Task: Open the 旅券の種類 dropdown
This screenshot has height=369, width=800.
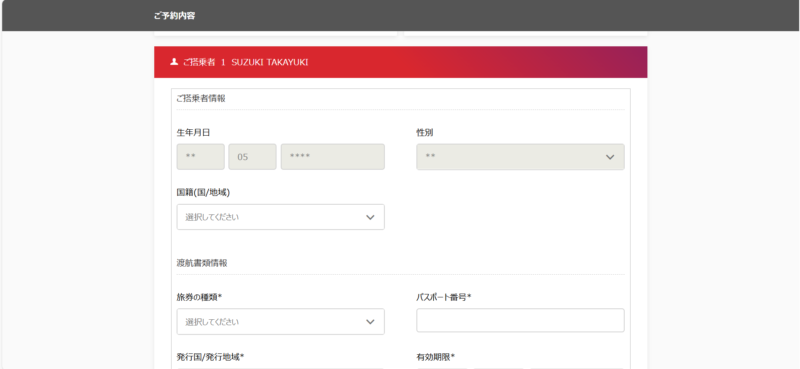Action: coord(281,322)
